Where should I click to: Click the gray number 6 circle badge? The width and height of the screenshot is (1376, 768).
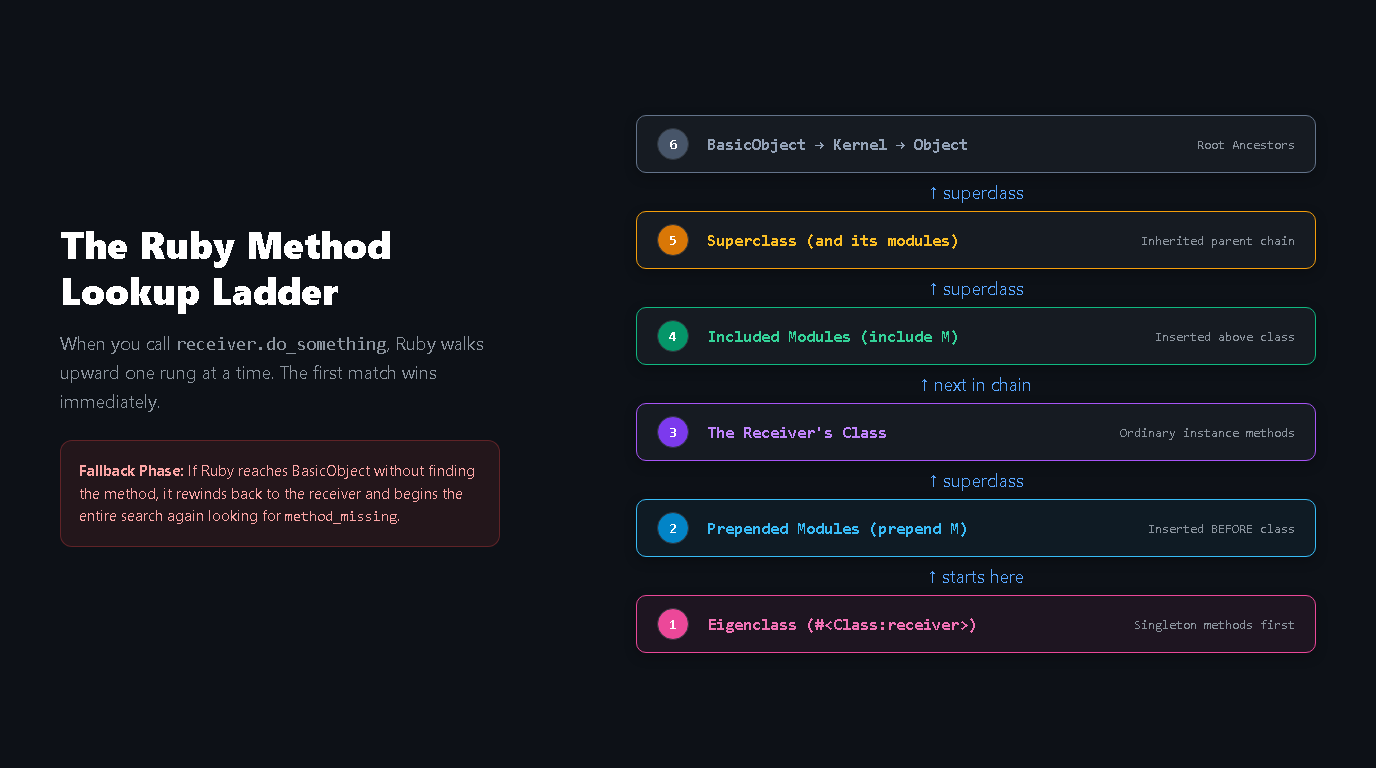tap(673, 144)
